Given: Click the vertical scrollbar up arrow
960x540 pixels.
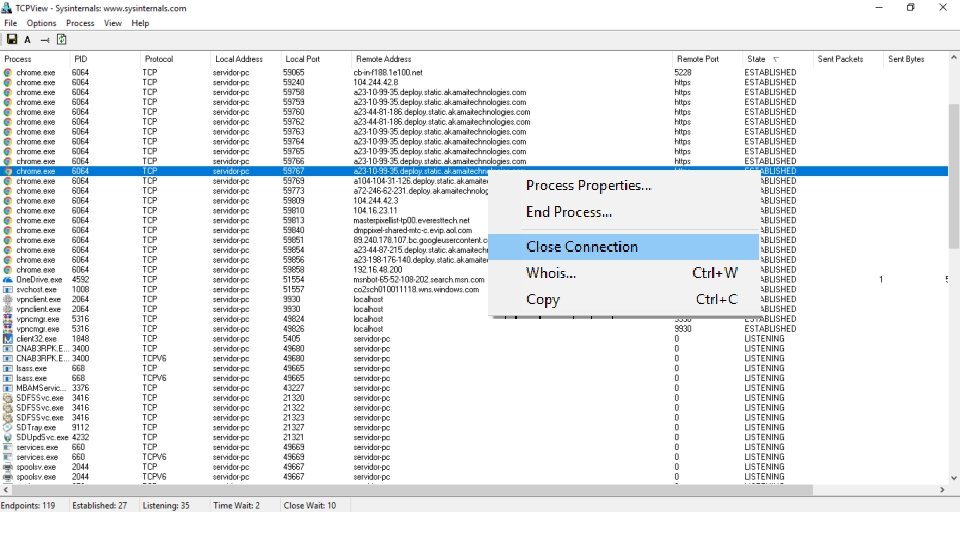Looking at the screenshot, I should point(954,58).
